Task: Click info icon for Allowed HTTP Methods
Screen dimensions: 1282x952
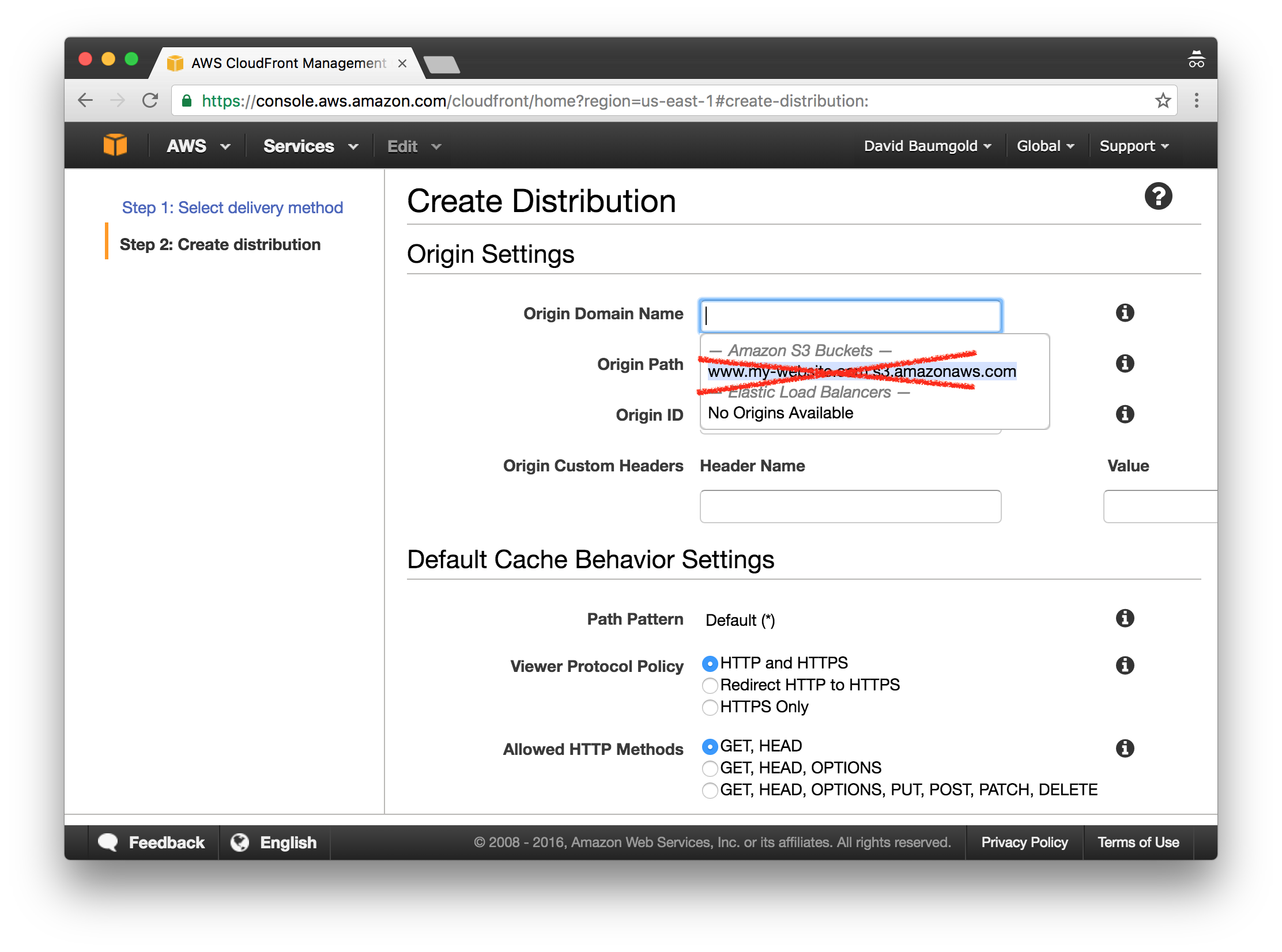Action: [x=1125, y=749]
